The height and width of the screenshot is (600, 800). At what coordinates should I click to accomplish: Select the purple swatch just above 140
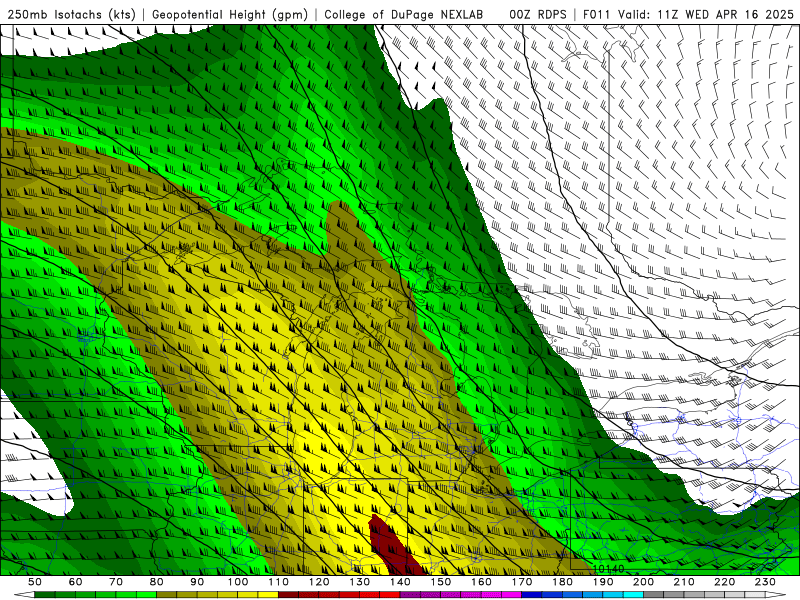pyautogui.click(x=410, y=594)
